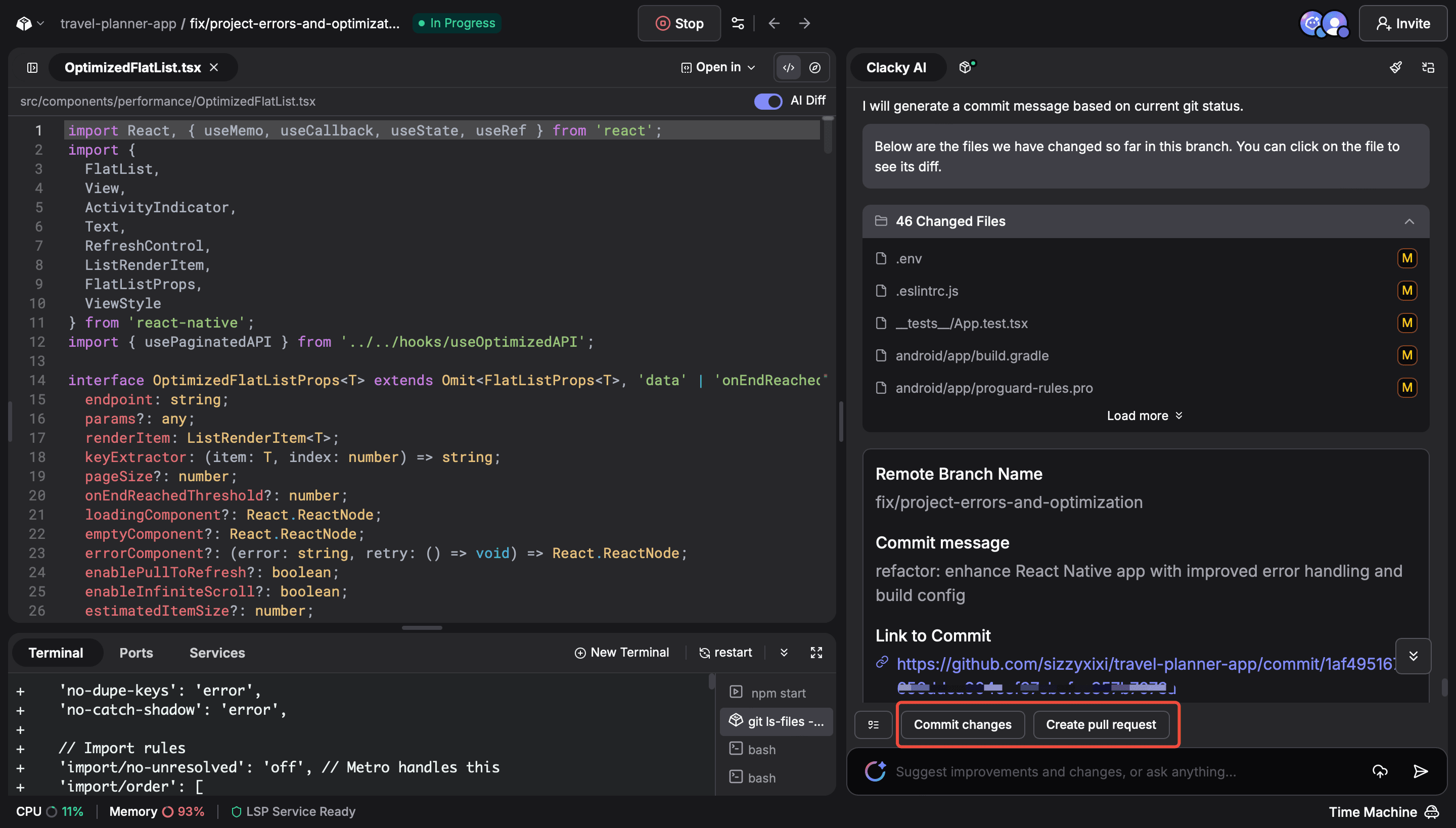Screen dimensions: 1456x828
Task: Click the Memory 93% usage indicator
Action: (x=157, y=812)
